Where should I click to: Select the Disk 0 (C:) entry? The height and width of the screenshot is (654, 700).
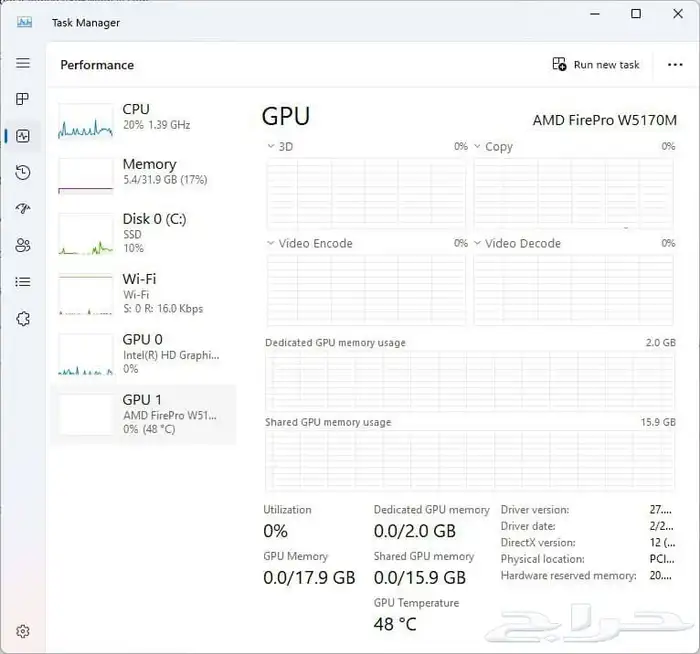tap(143, 233)
